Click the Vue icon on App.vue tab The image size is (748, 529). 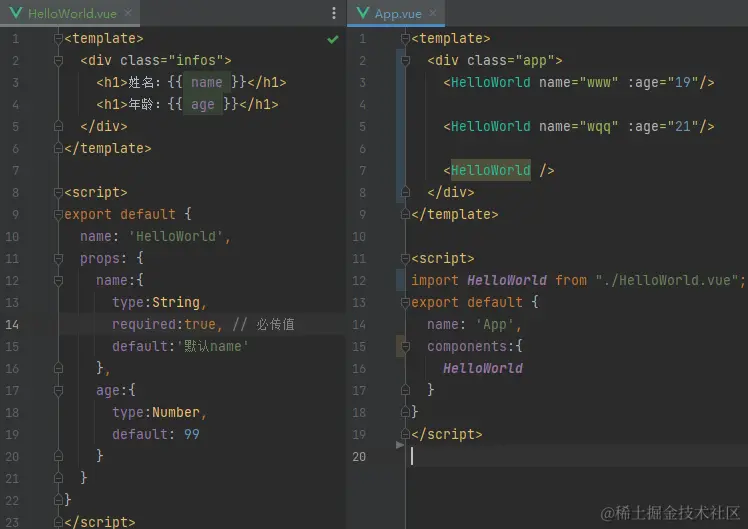pyautogui.click(x=363, y=13)
